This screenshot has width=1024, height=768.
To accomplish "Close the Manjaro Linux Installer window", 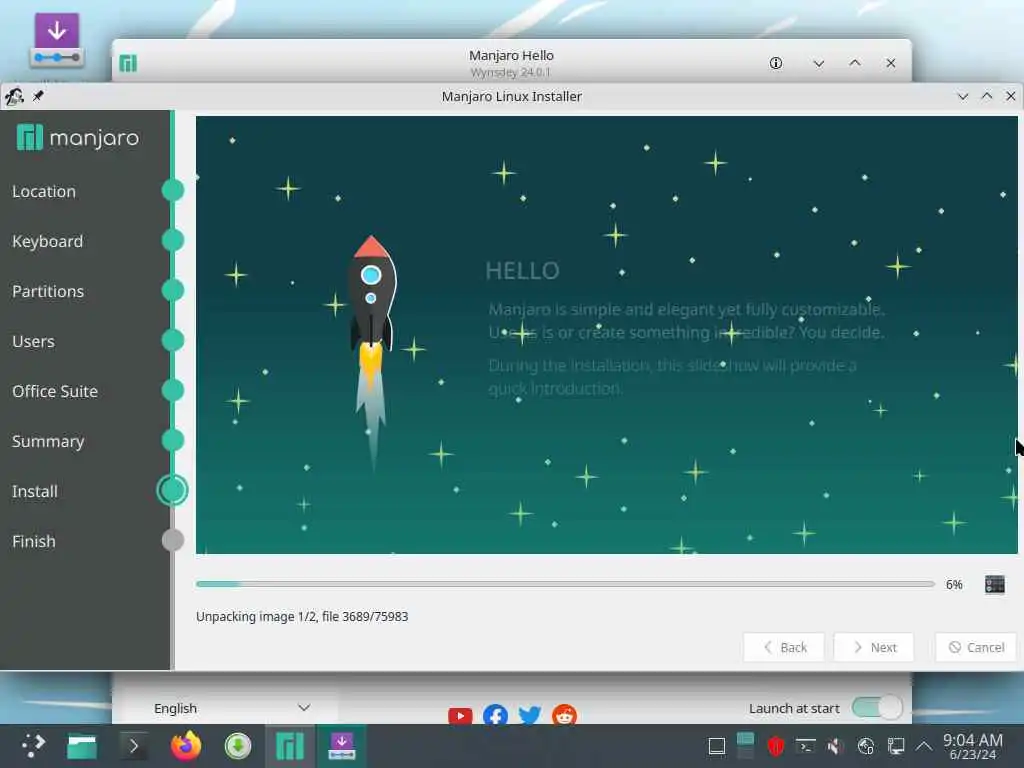I will pos(1010,96).
